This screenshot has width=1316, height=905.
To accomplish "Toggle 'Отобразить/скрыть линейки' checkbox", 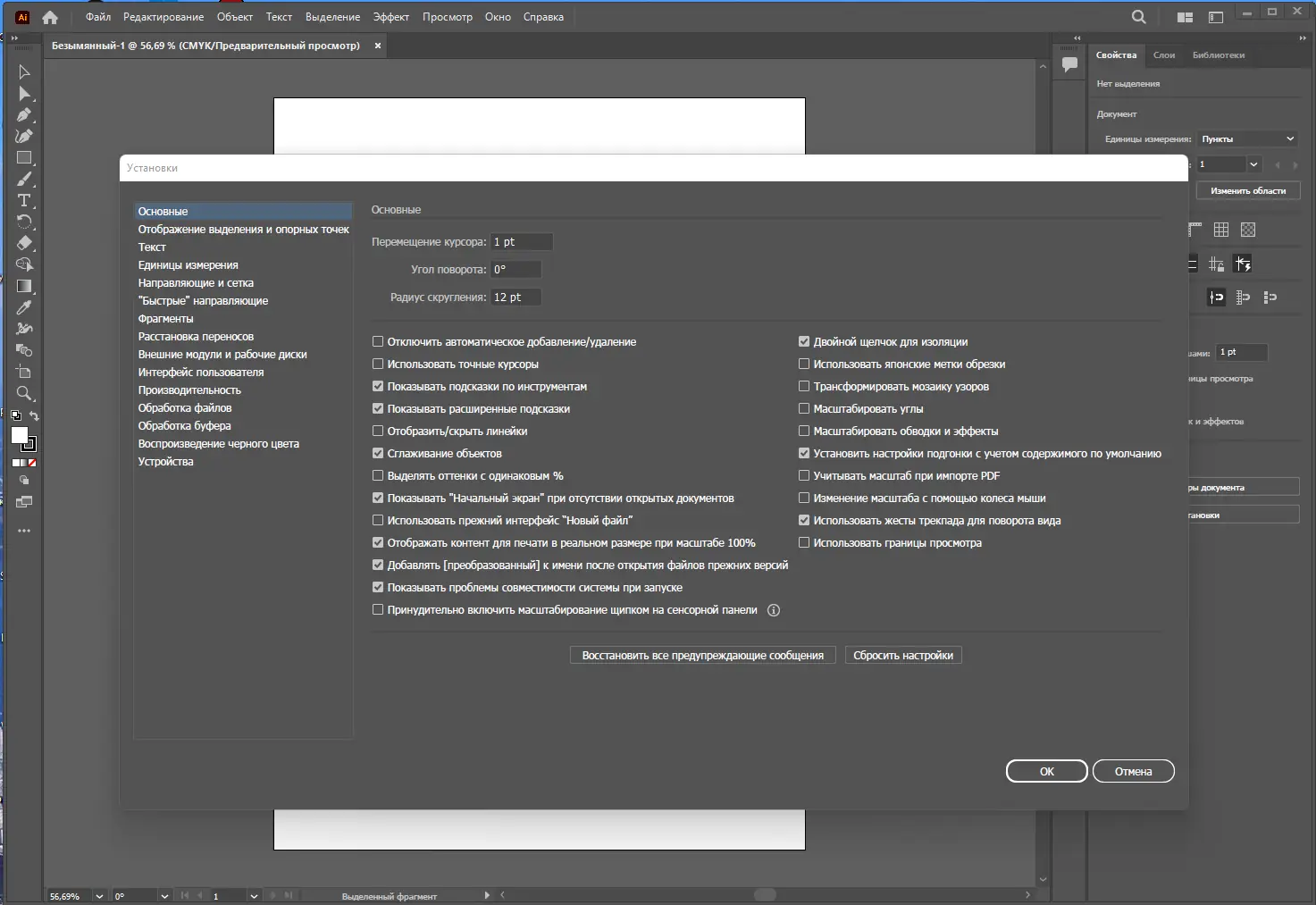I will pos(378,432).
